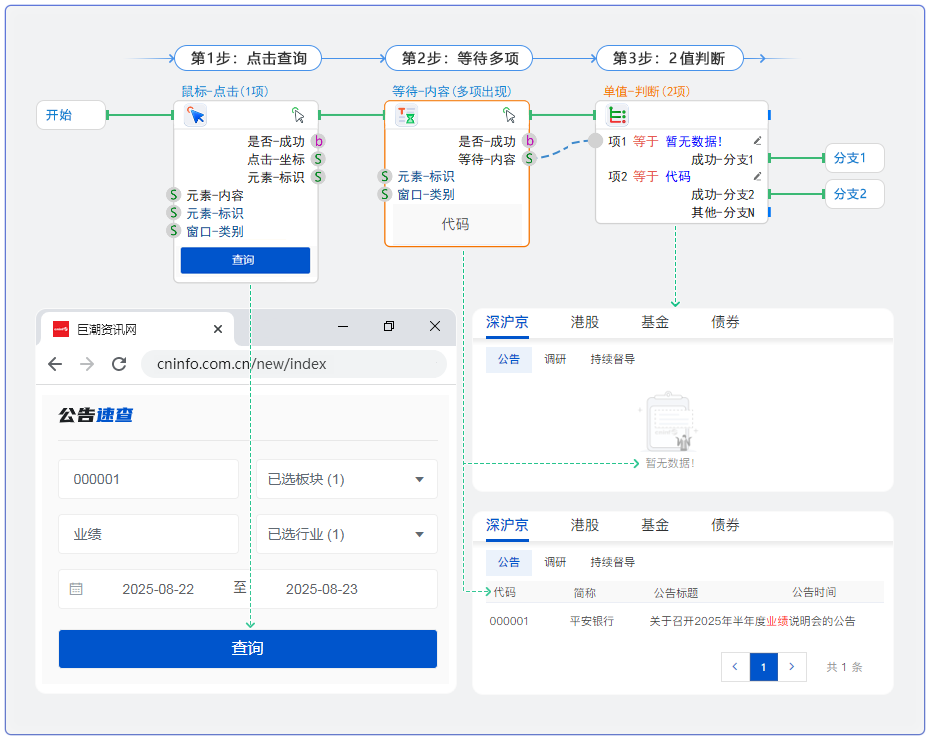Image resolution: width=930 pixels, height=740 pixels.
Task: Click the mouse-click node icon in step 1
Action: pos(195,116)
